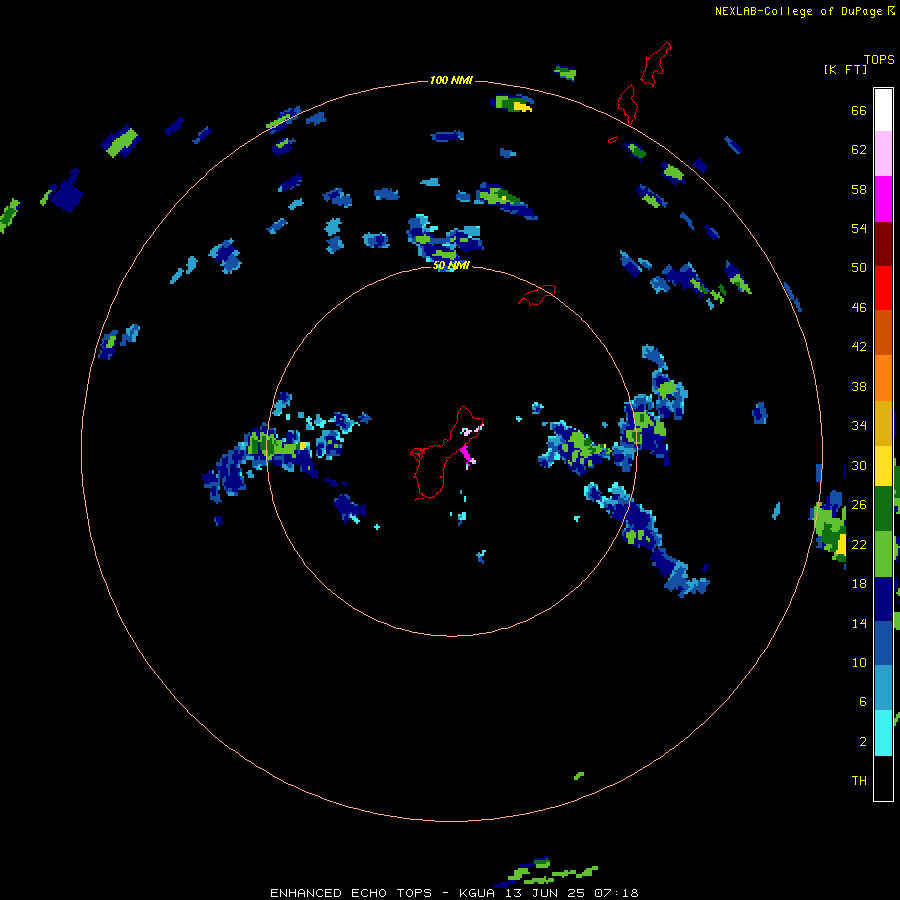Click the green echo cluster east of Guam
The image size is (900, 900).
click(x=583, y=448)
